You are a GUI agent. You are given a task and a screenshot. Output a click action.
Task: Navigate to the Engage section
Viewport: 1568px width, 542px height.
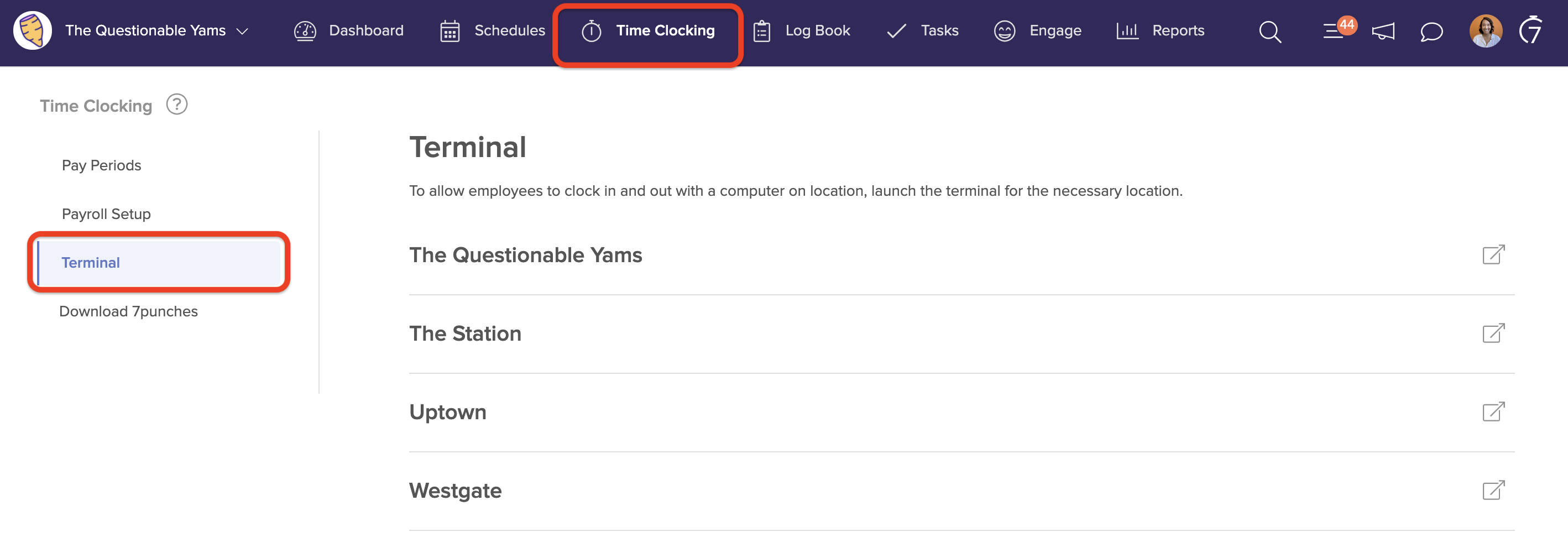1038,30
